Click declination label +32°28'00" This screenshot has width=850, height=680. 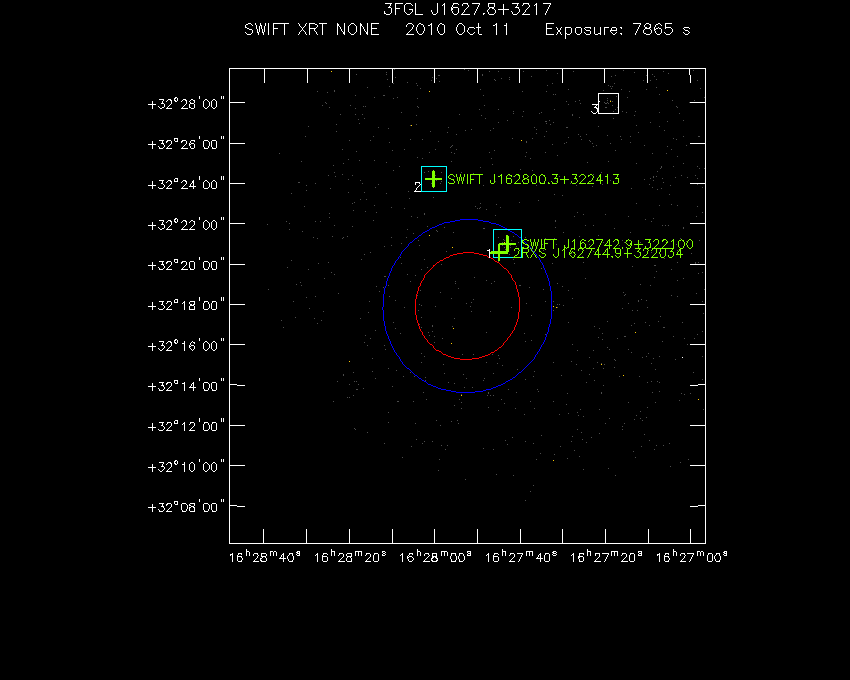coord(186,104)
